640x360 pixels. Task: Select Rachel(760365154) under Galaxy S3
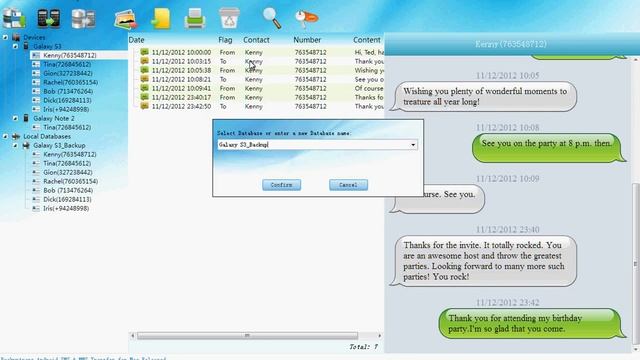(x=70, y=82)
